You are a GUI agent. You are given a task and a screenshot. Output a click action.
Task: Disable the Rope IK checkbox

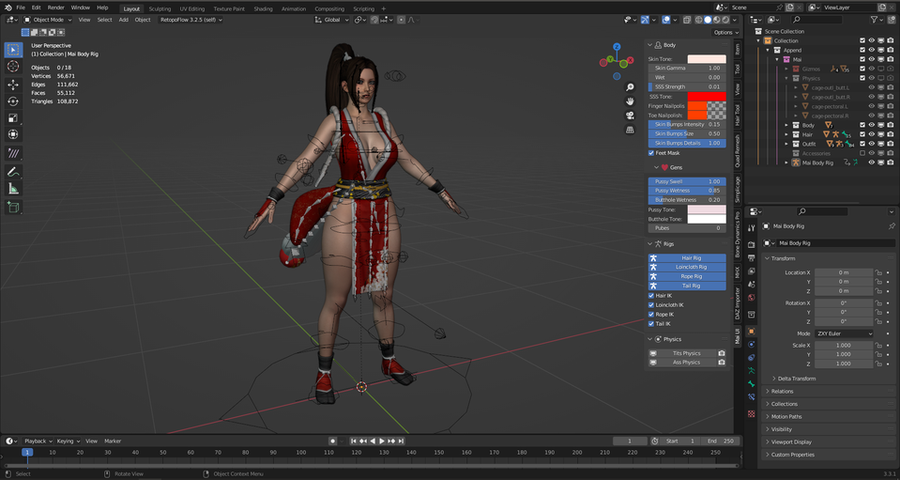click(651, 315)
